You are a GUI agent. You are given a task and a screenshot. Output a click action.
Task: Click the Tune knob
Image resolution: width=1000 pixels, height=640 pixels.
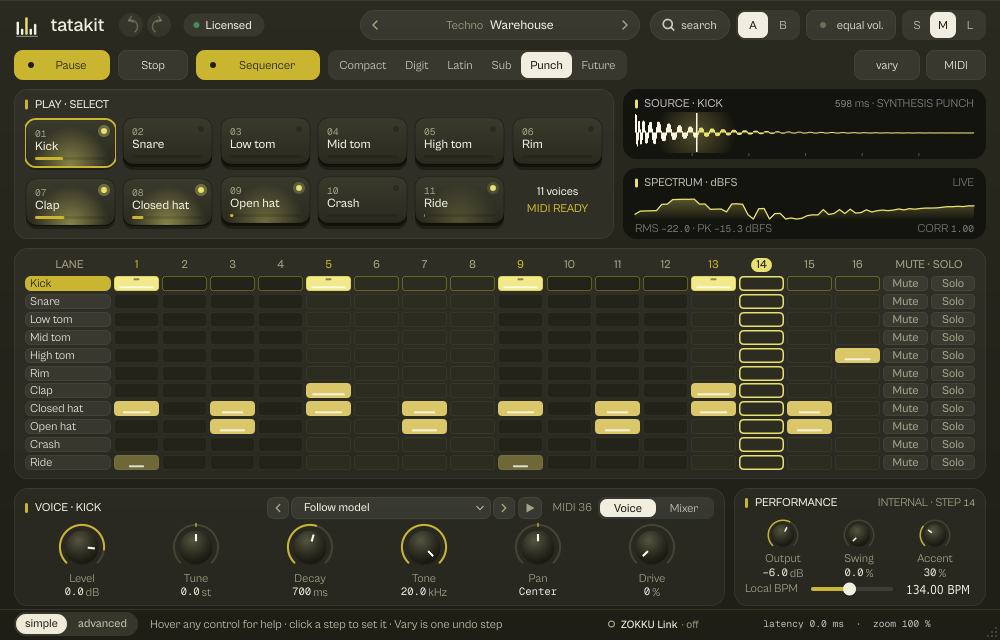(x=196, y=546)
